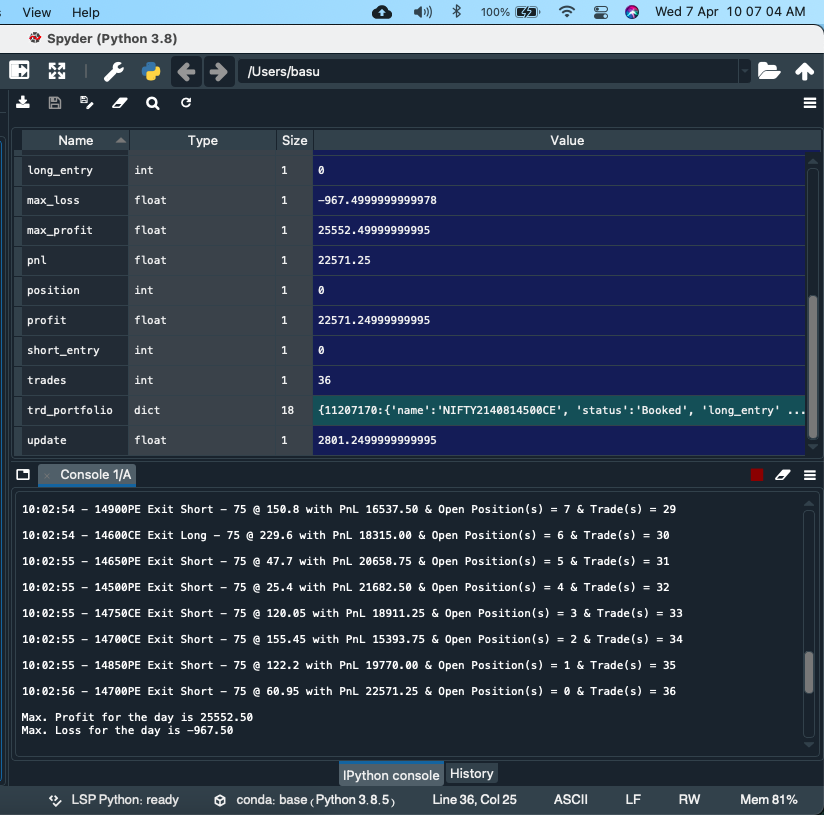
Task: Click Siri icon in menu bar
Action: [632, 12]
